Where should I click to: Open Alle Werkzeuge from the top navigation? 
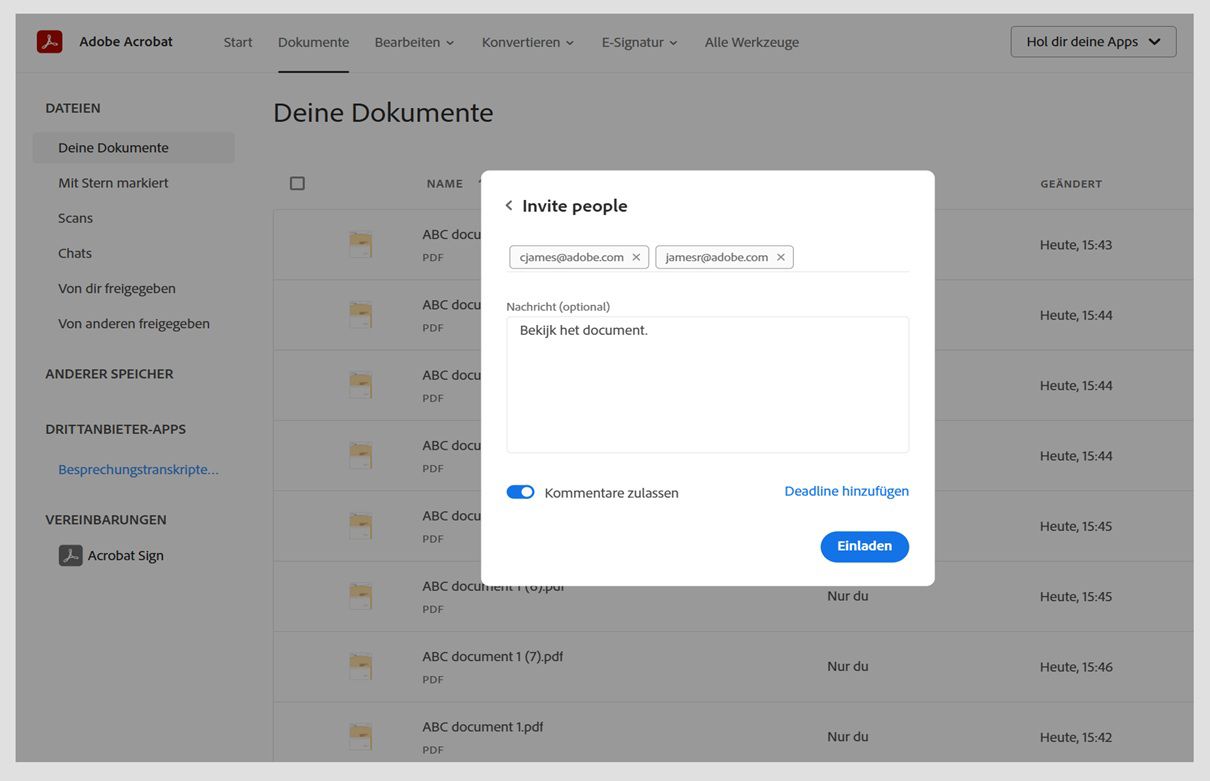click(751, 42)
